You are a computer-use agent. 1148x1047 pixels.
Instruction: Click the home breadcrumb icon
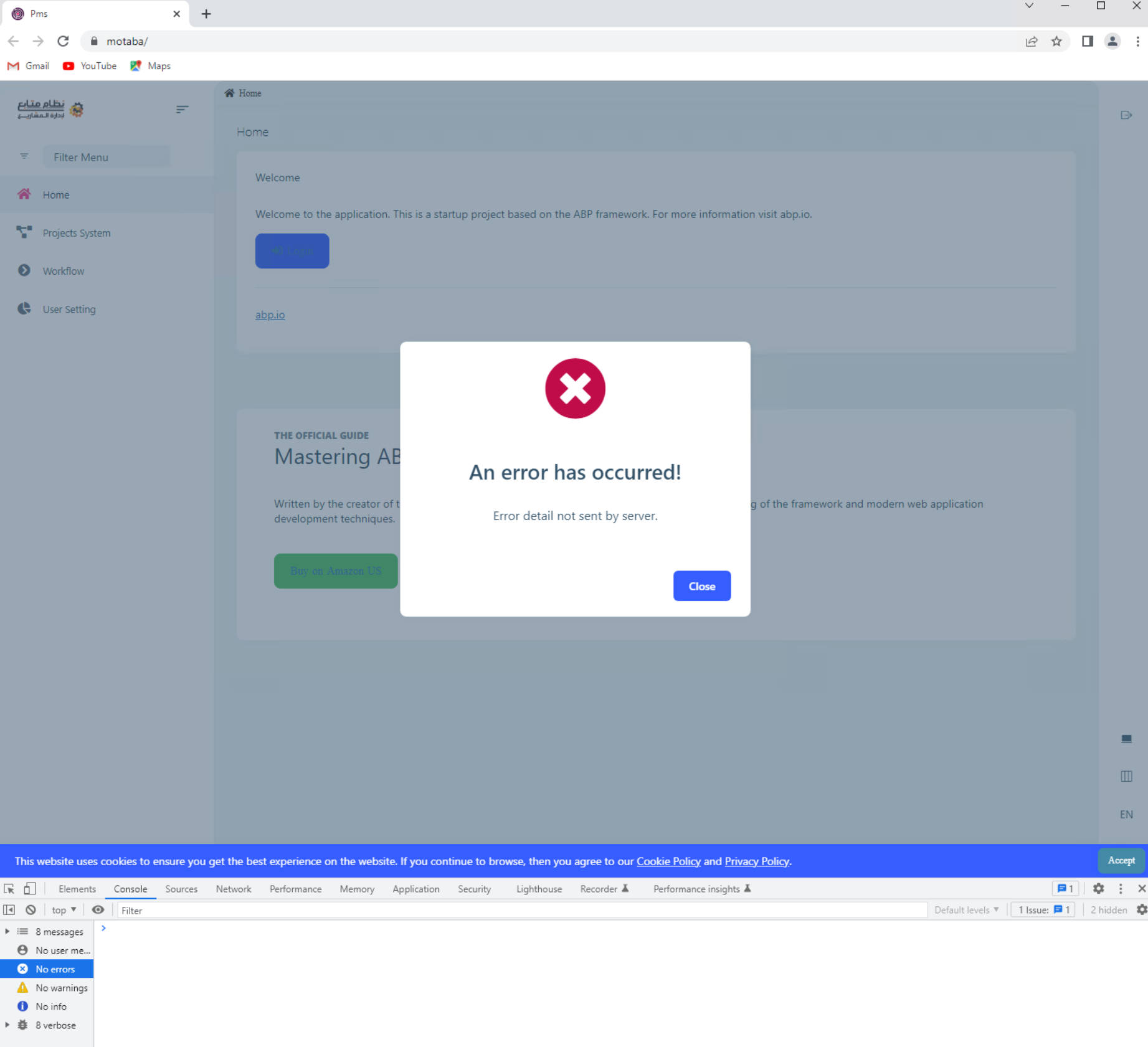(x=229, y=93)
